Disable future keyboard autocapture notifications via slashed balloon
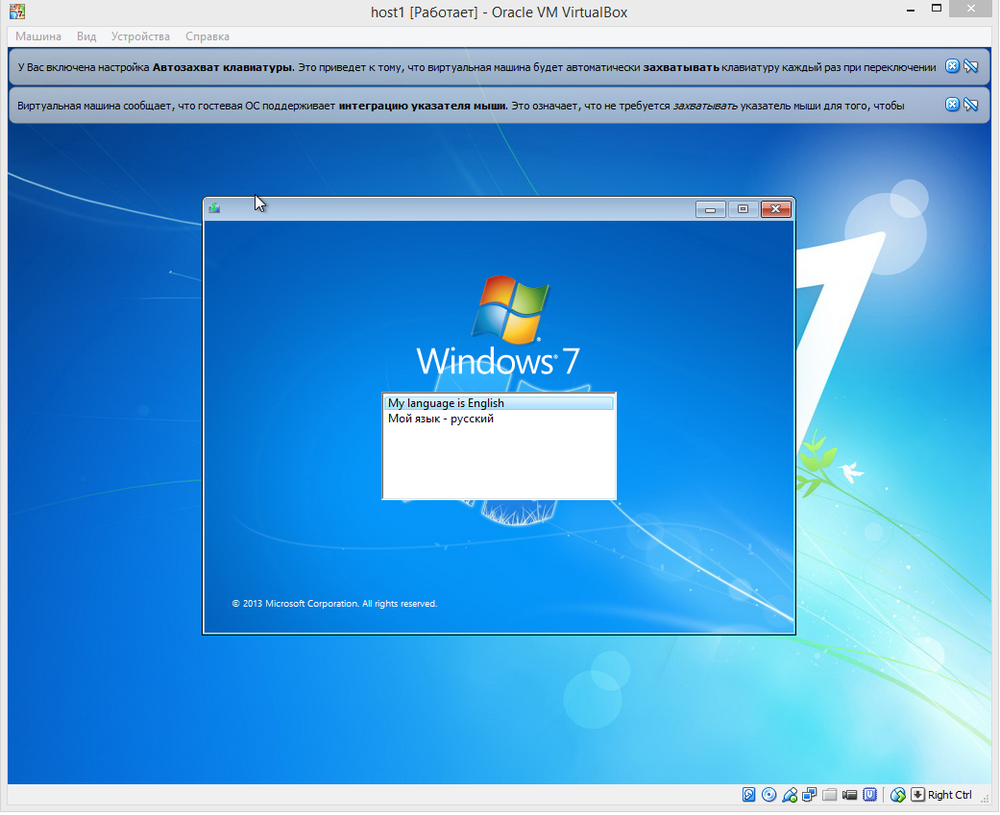This screenshot has height=815, width=1000. [971, 65]
